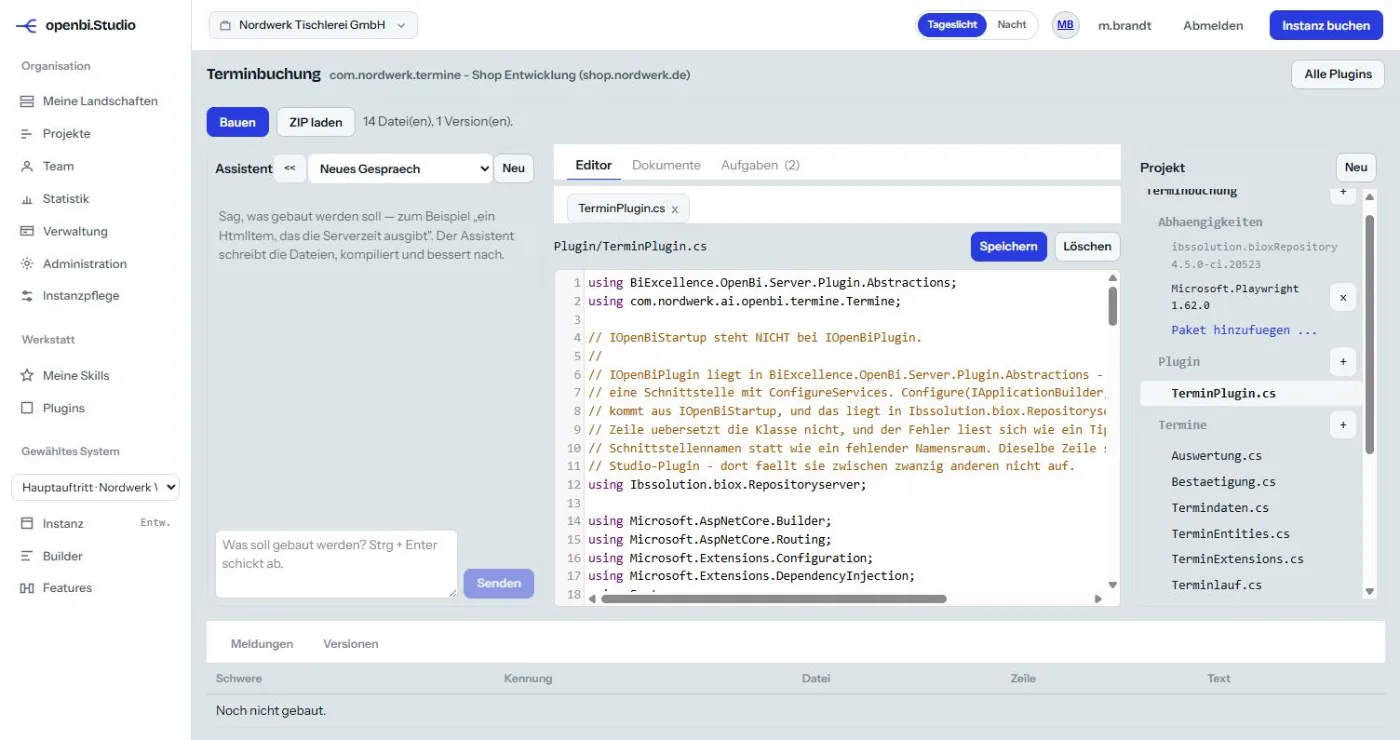Select TerminPlugin.cs in project tree

[x=1250, y=393]
